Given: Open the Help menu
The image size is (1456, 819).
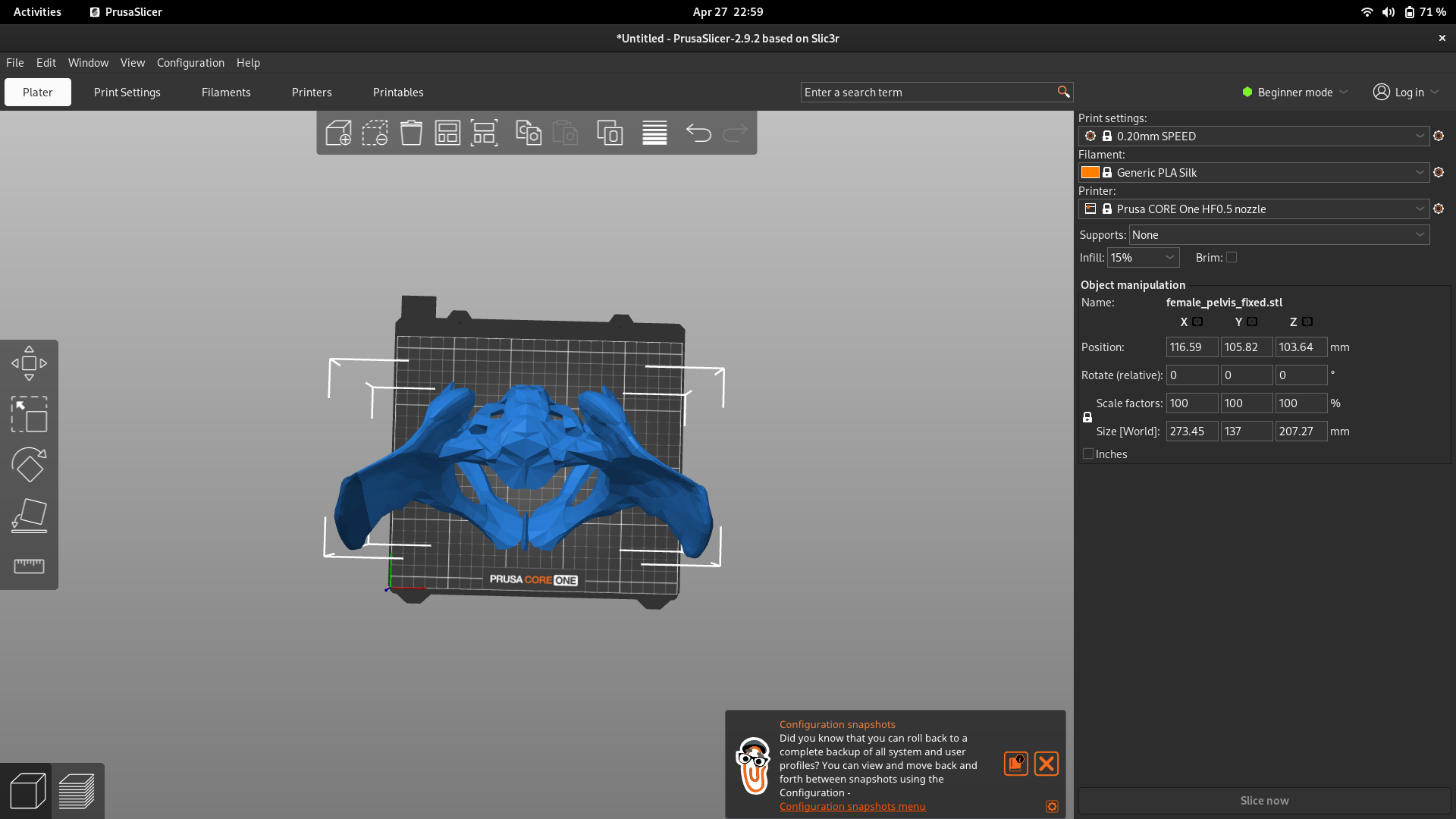Looking at the screenshot, I should point(248,62).
